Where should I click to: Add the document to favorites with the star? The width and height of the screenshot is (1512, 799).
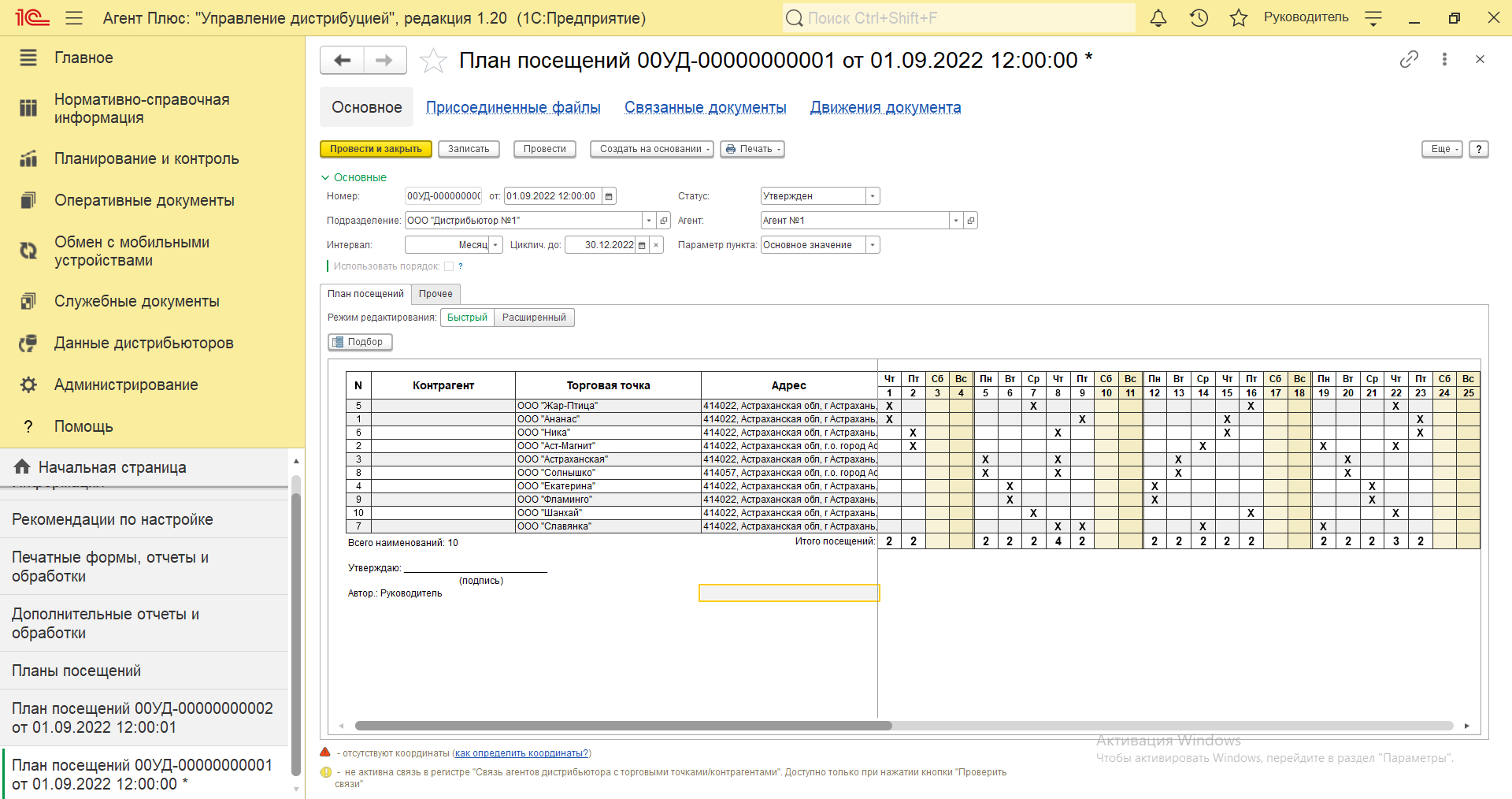[x=433, y=61]
